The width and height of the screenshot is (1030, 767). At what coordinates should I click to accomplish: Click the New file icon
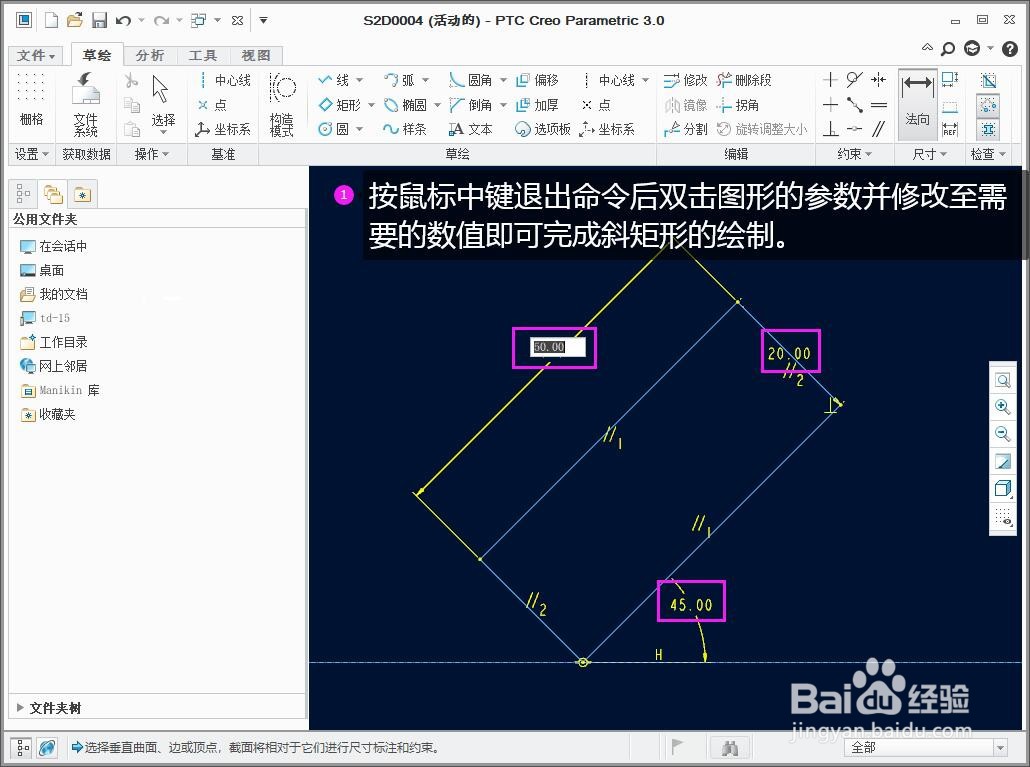[x=51, y=20]
